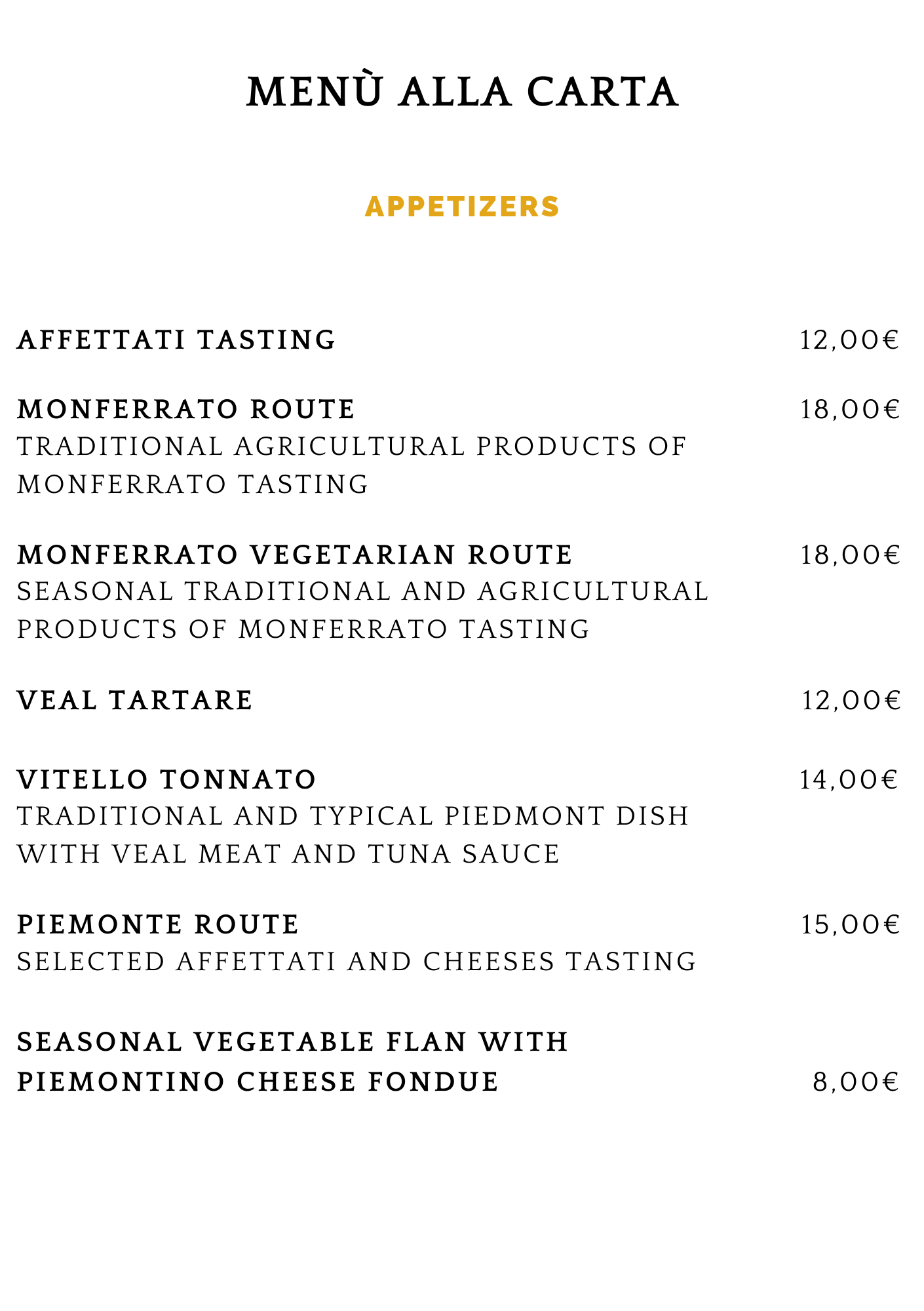Pick the Monferrato Vegetarian Route title
924x1311 pixels.
pos(295,555)
